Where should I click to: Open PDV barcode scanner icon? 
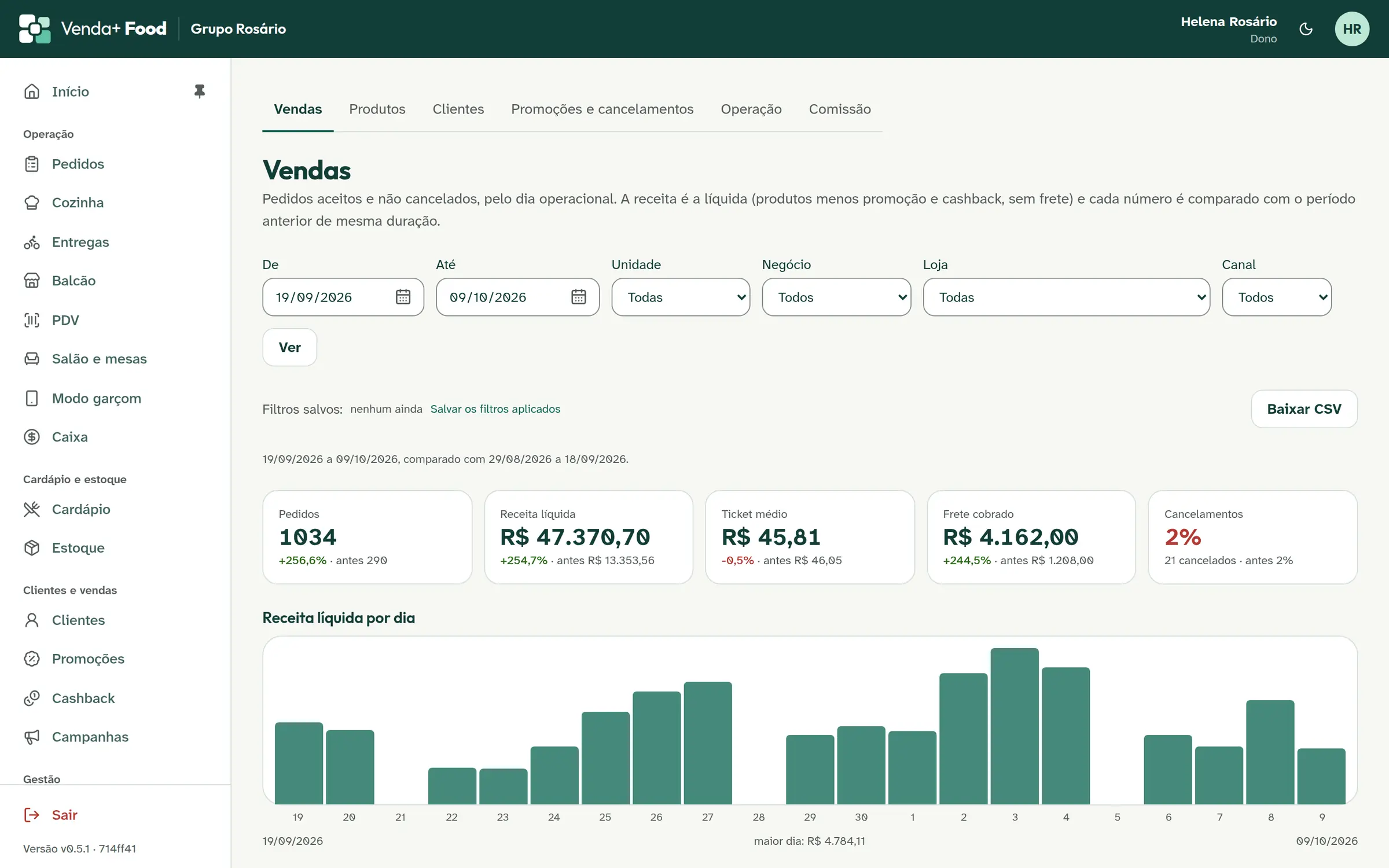pyautogui.click(x=32, y=320)
